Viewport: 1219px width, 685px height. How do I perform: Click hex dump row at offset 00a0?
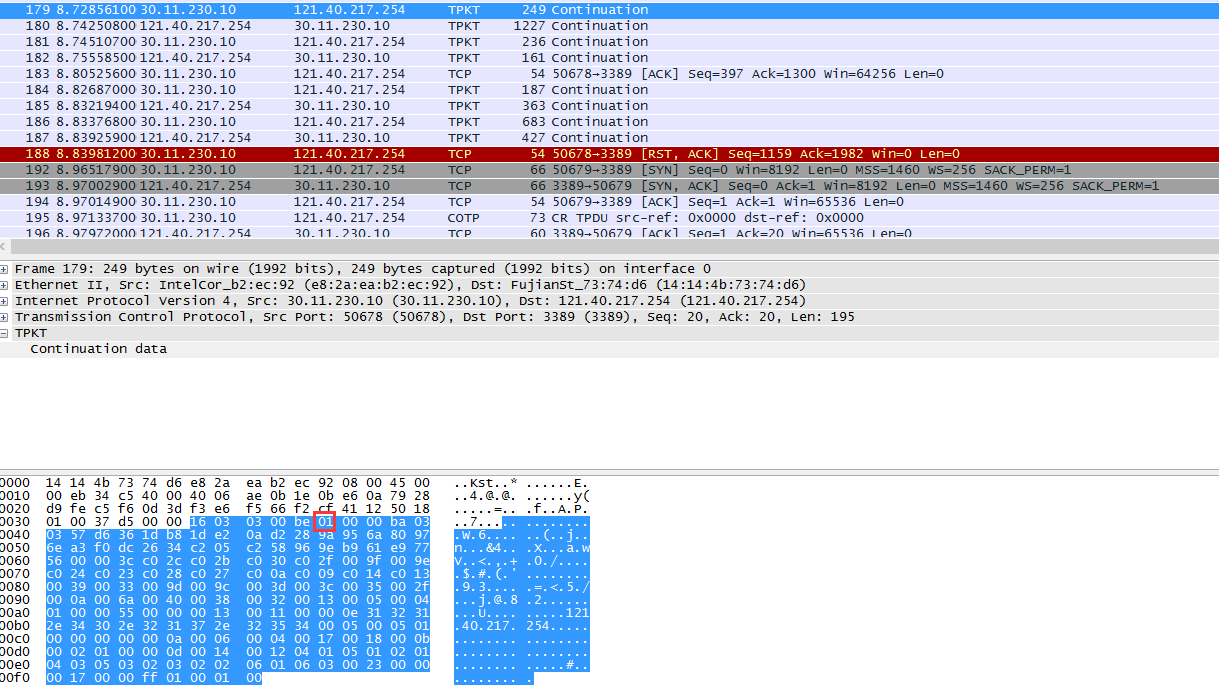(x=297, y=613)
